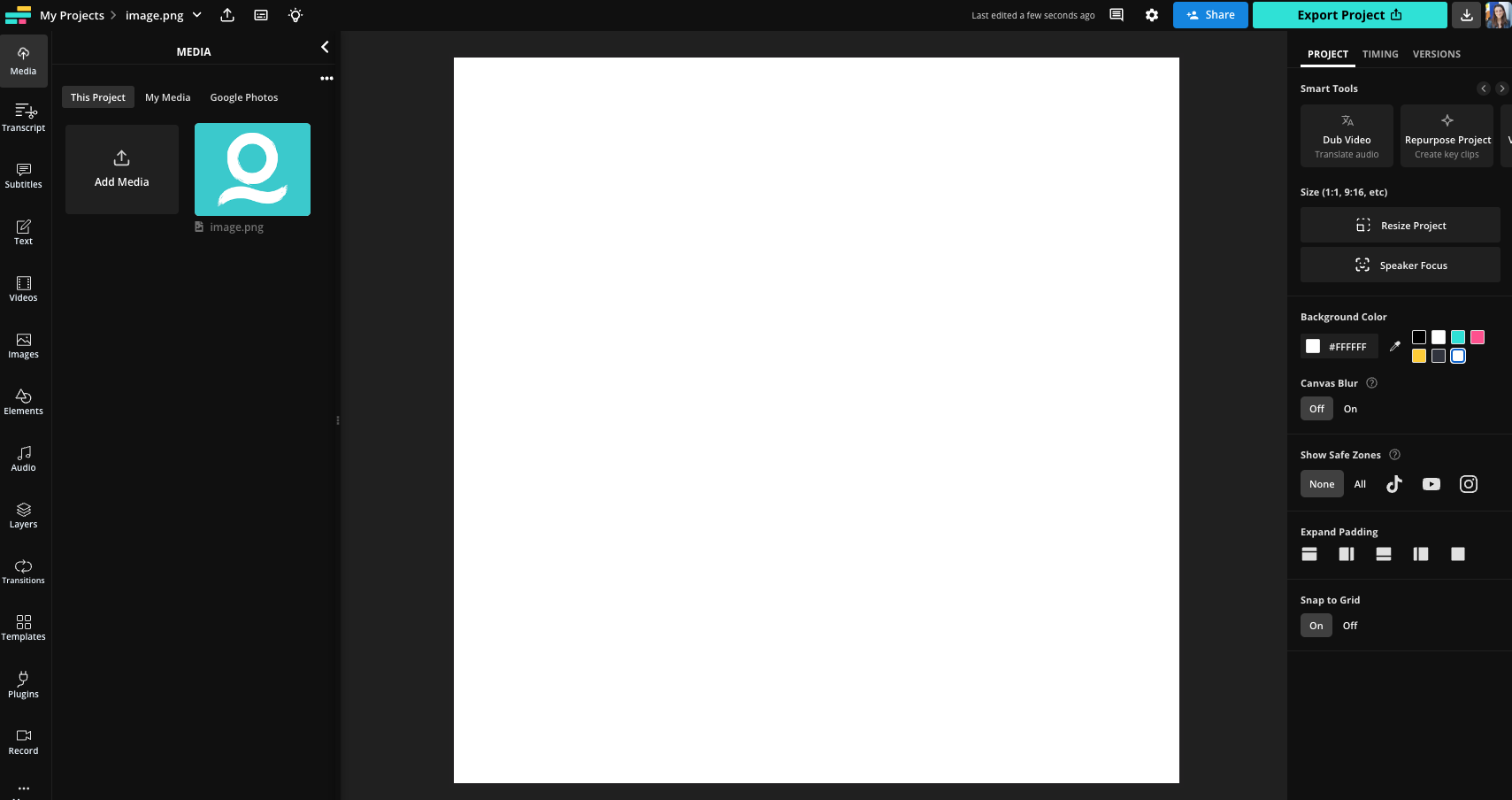This screenshot has width=1512, height=800.
Task: Open the media panel overflow menu
Action: (x=326, y=78)
